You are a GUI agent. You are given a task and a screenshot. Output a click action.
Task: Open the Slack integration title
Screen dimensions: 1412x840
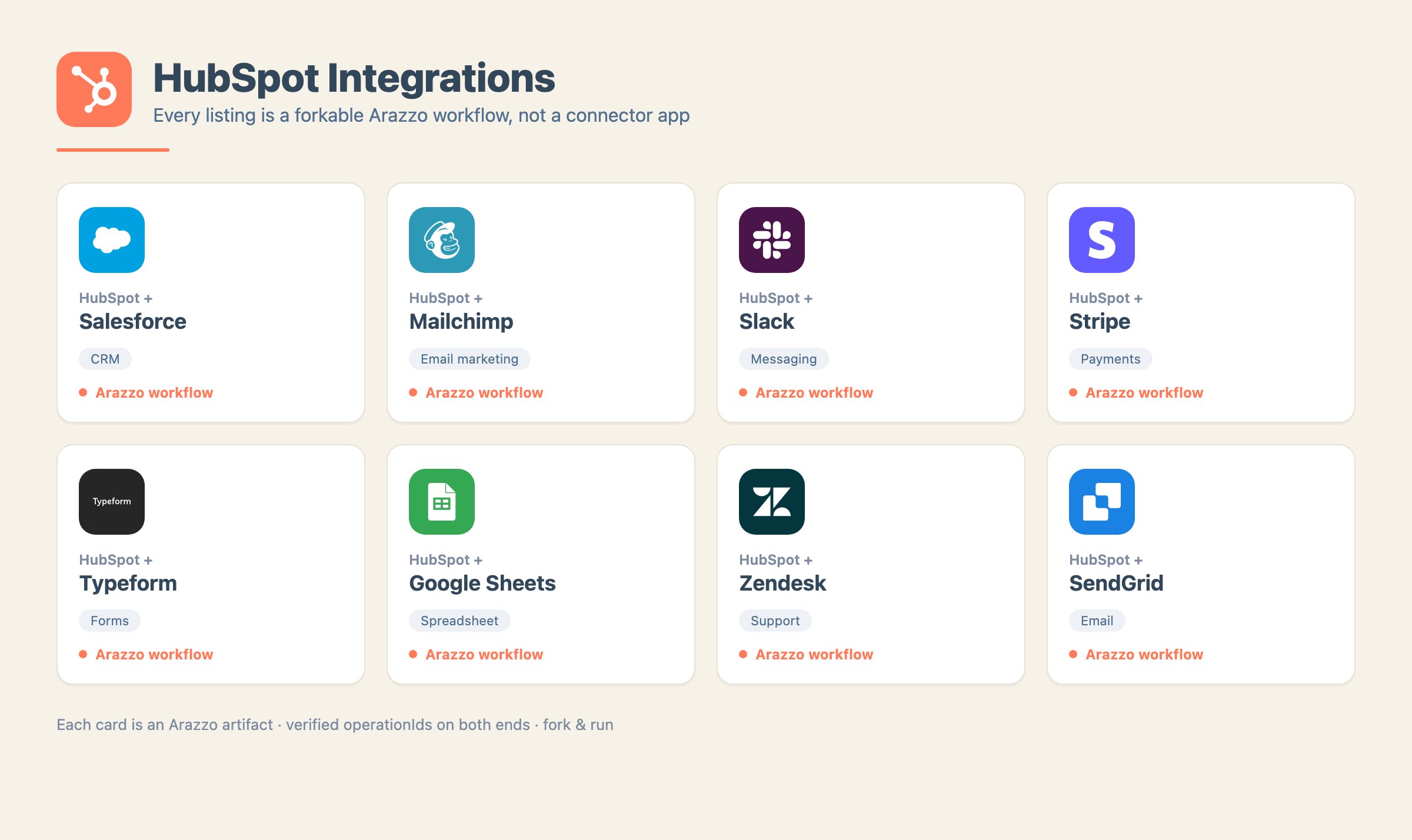[767, 322]
